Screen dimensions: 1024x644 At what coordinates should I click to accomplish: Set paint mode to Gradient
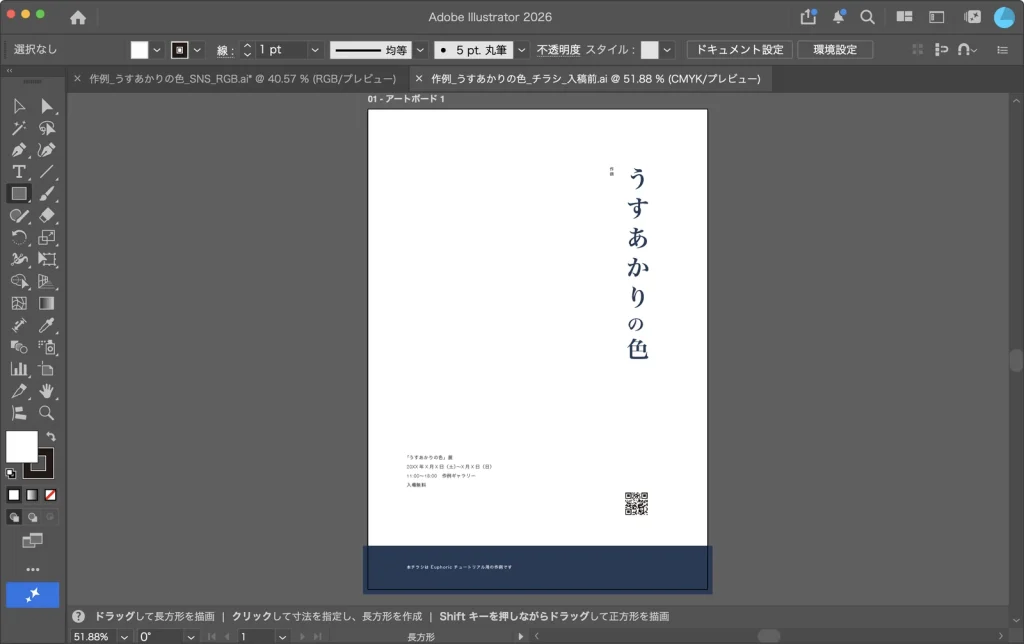[x=32, y=495]
